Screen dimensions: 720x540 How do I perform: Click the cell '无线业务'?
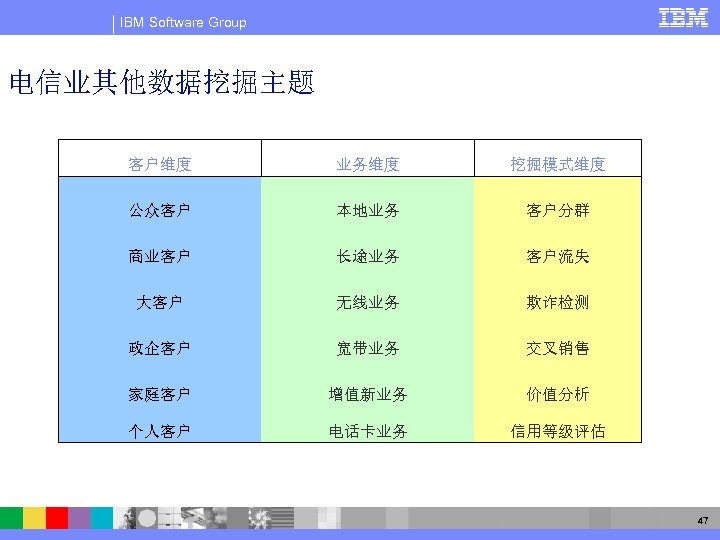coord(368,303)
